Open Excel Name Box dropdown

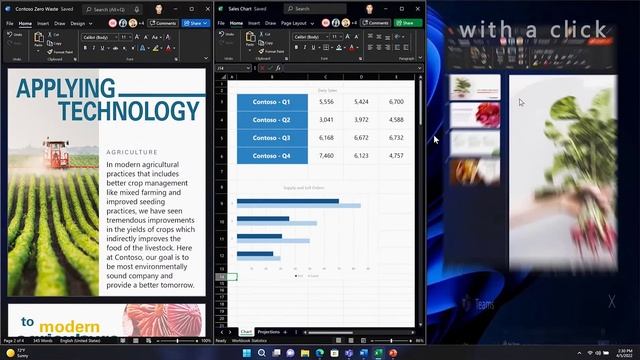(x=248, y=68)
